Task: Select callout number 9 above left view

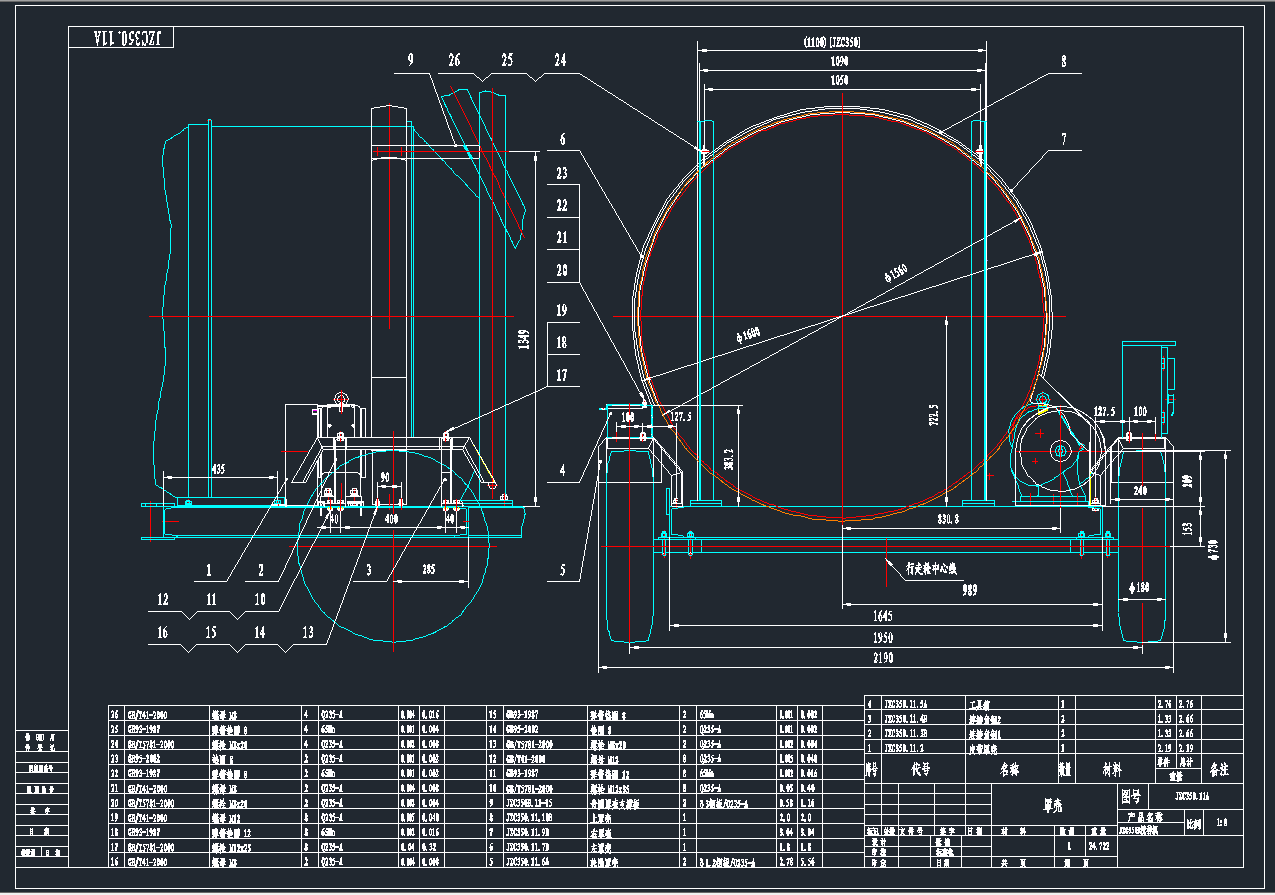Action: (x=410, y=60)
